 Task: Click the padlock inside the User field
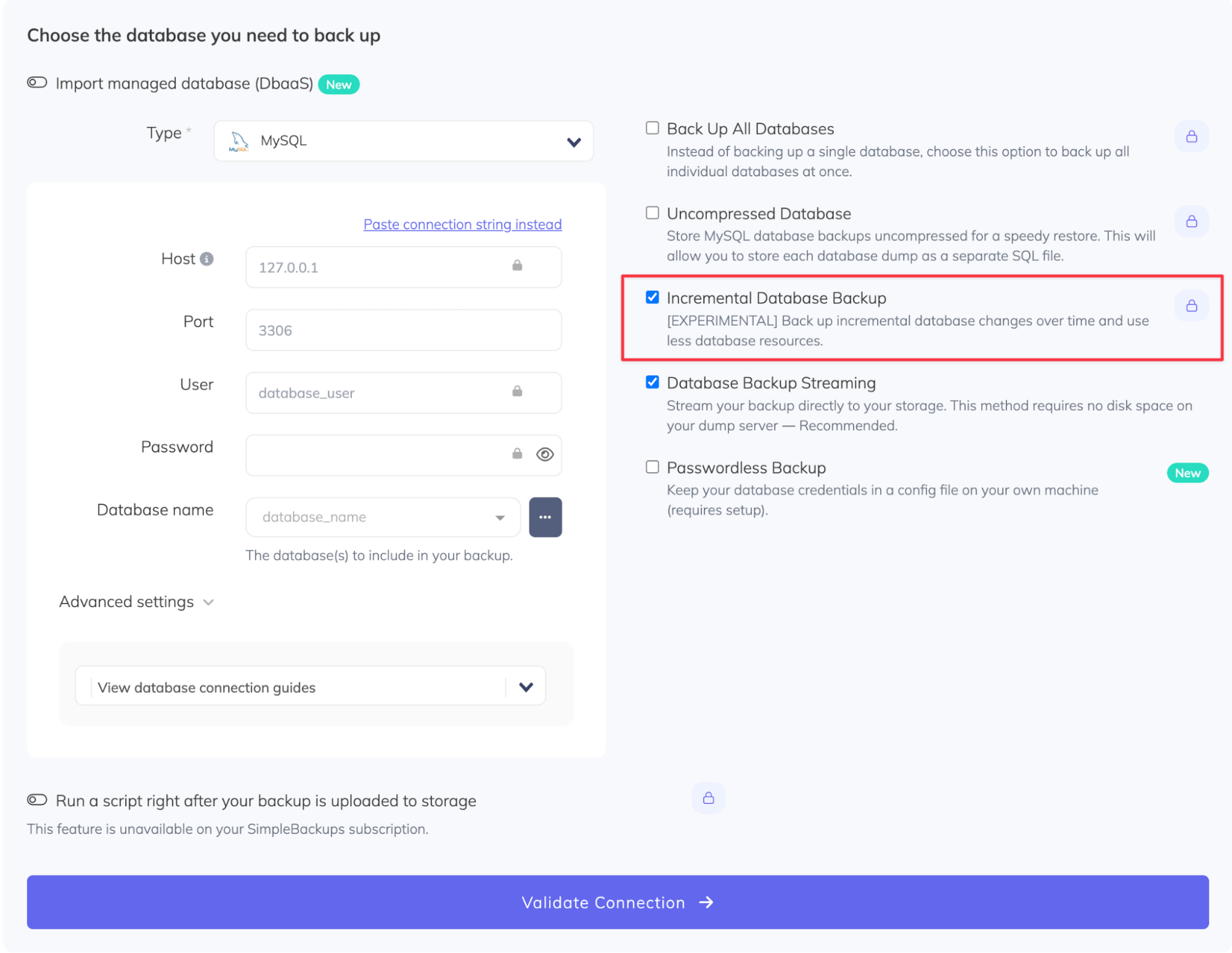pos(517,391)
